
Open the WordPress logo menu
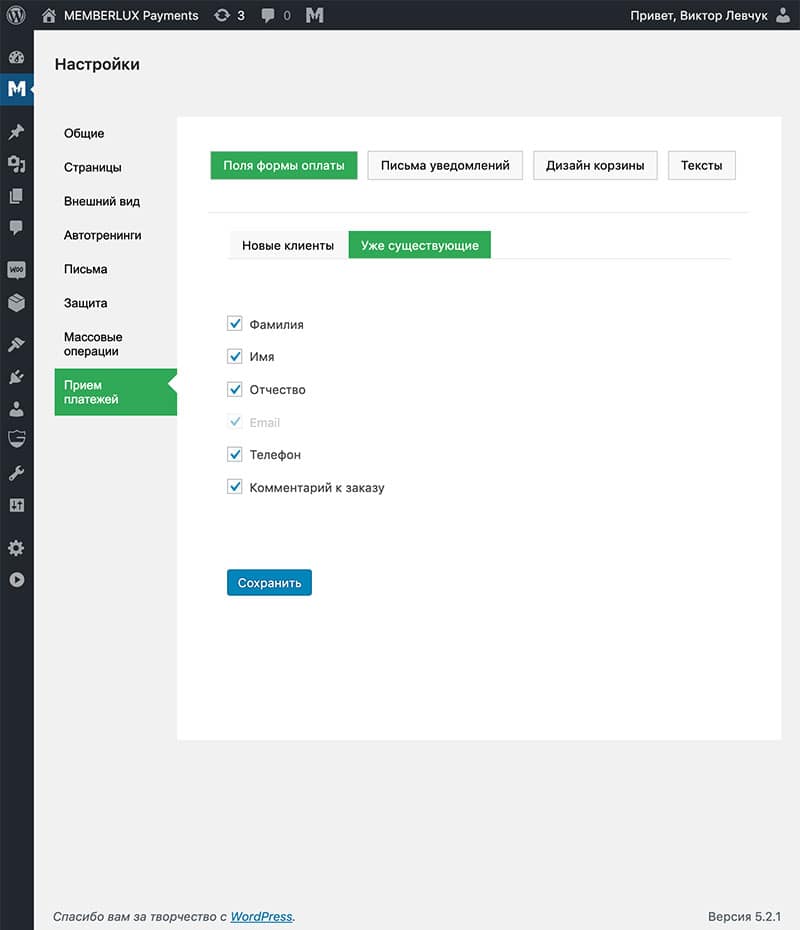pos(16,15)
